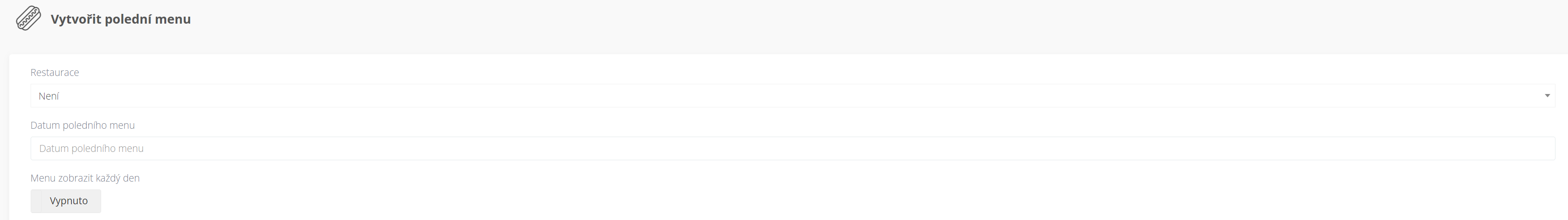This screenshot has height=220, width=1568.
Task: Click the Vytvořit polední menu heading
Action: pyautogui.click(x=121, y=19)
